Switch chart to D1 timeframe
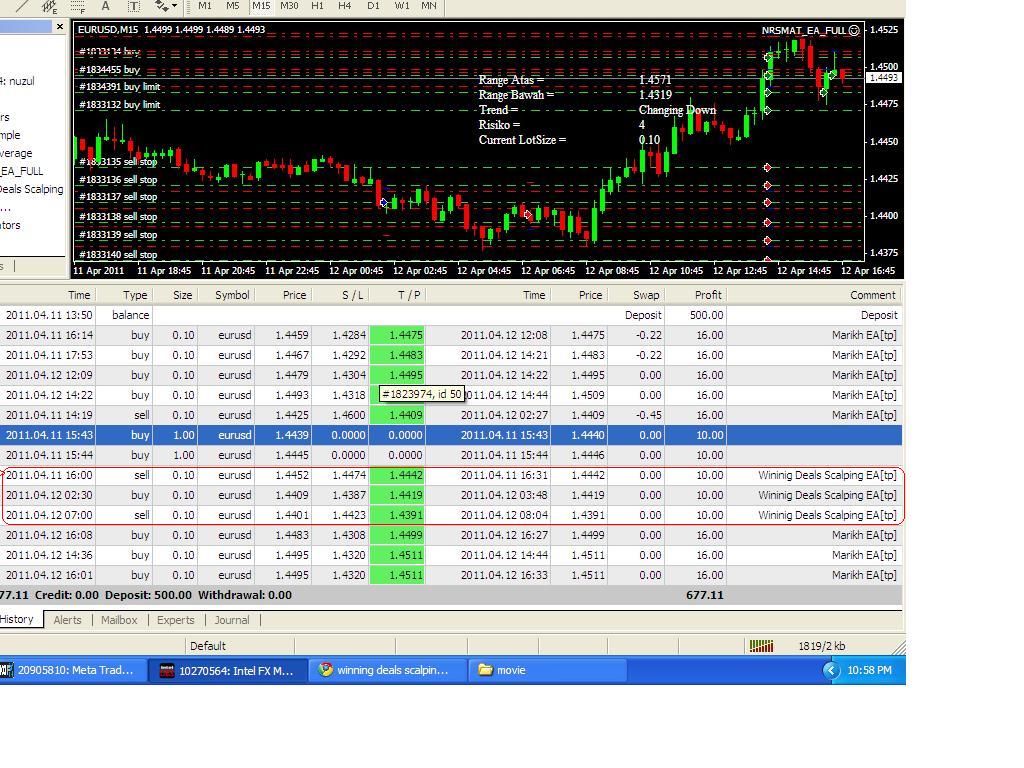The image size is (1024, 768). (373, 5)
